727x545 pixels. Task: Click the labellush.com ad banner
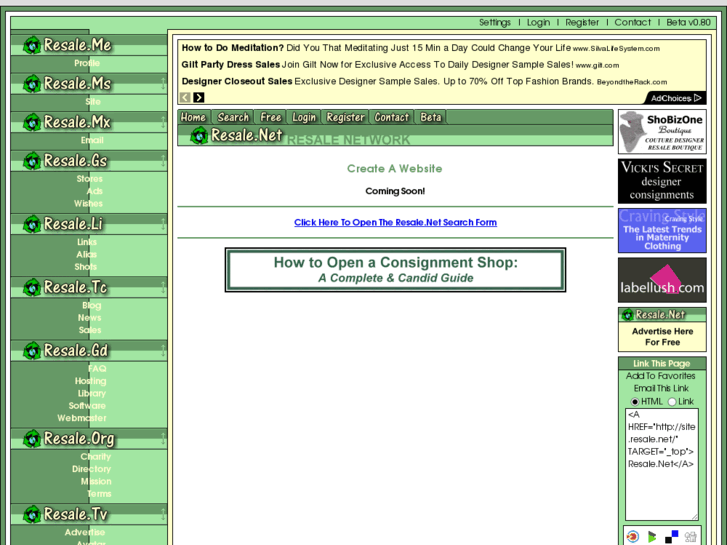[662, 280]
